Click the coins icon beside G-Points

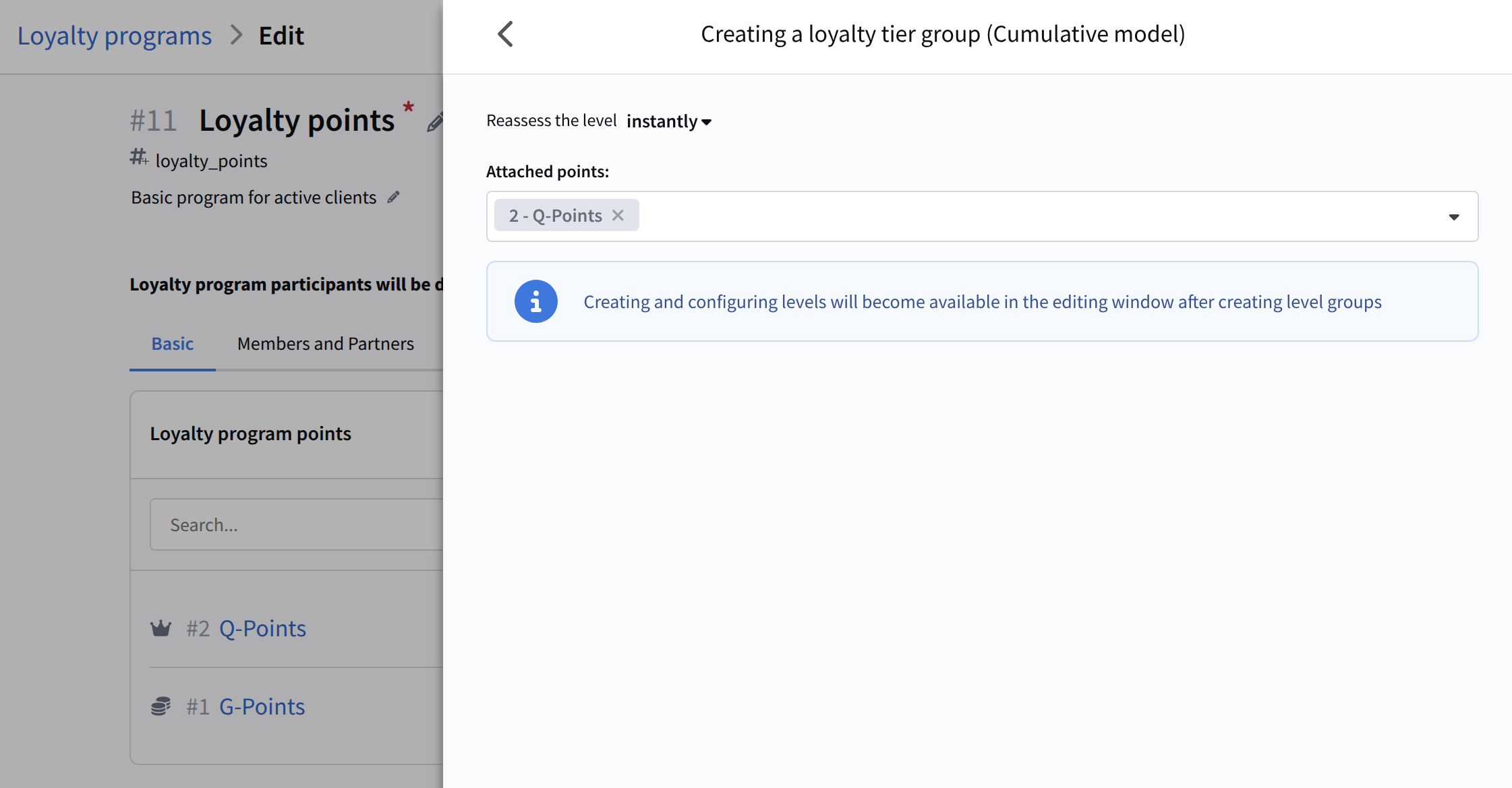coord(161,706)
